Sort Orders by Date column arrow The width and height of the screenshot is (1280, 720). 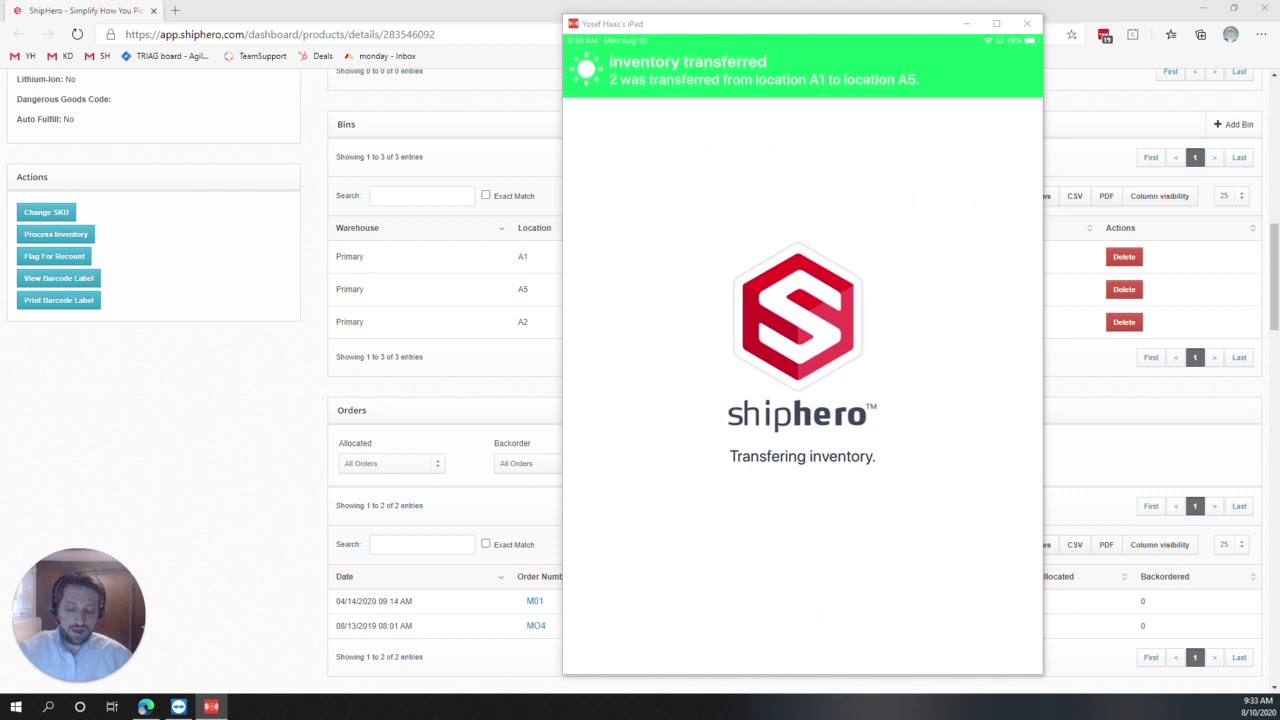click(x=501, y=577)
